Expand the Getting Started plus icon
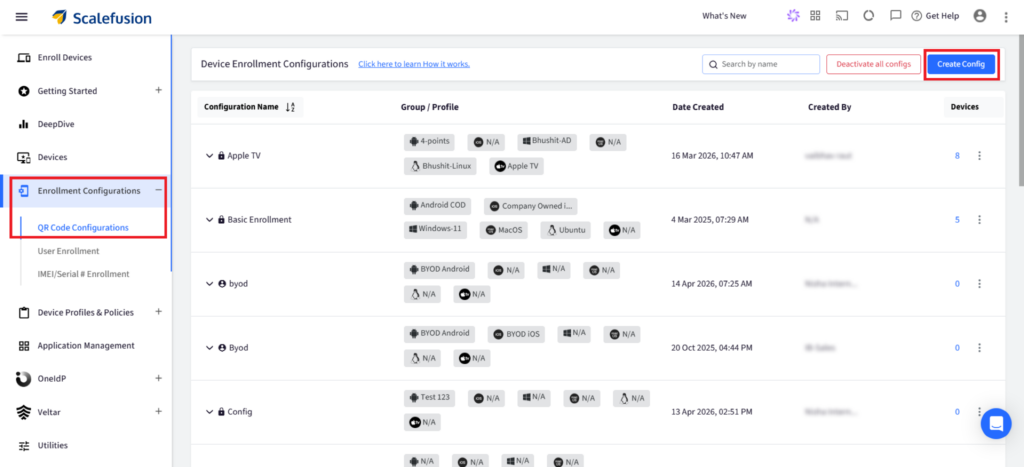Image resolution: width=1024 pixels, height=467 pixels. click(158, 90)
